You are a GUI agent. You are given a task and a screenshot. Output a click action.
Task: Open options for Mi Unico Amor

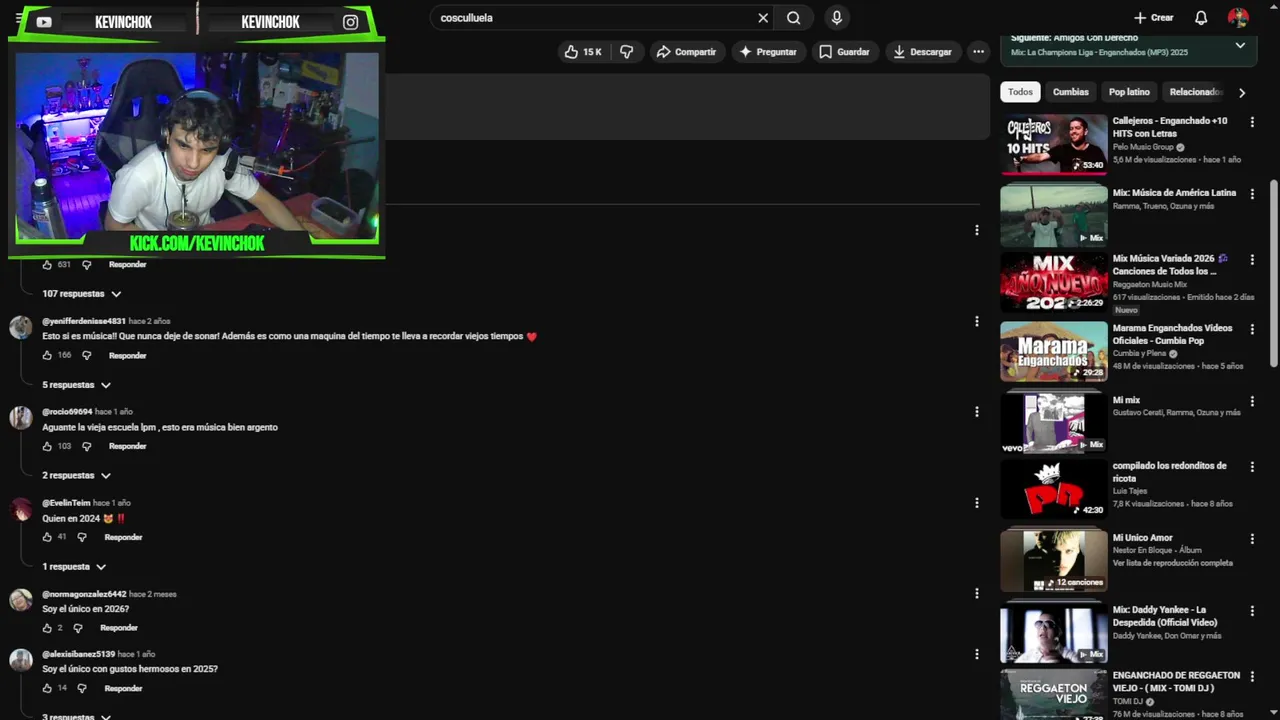(1252, 539)
